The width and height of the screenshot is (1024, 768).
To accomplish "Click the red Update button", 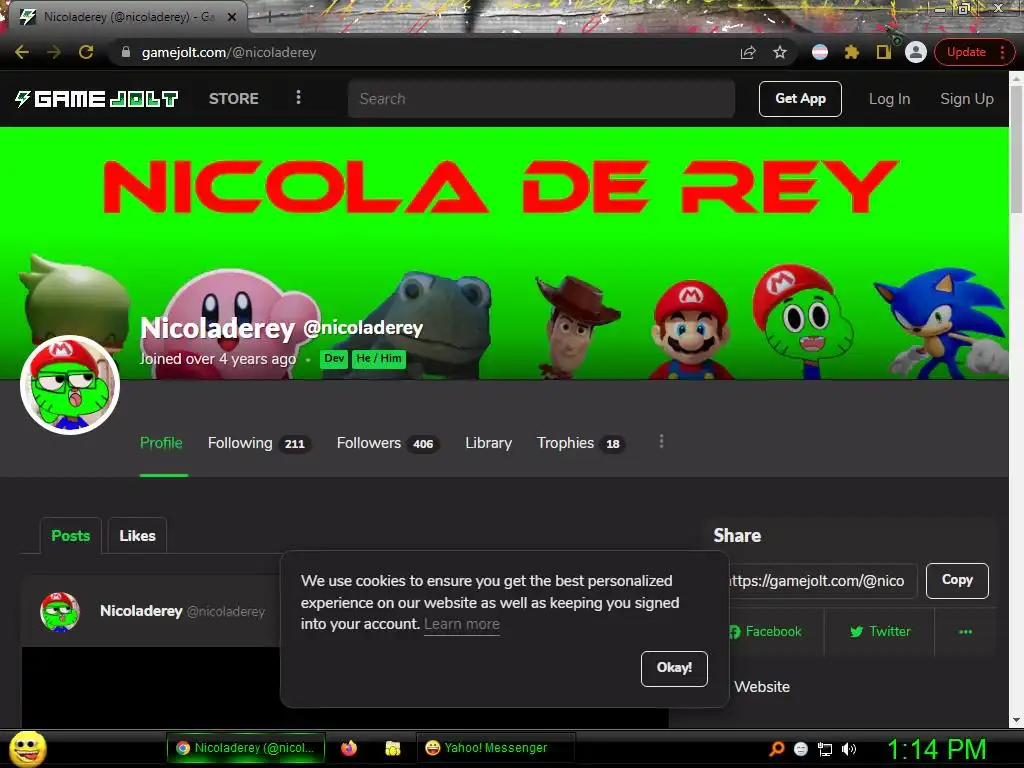I will tap(966, 52).
